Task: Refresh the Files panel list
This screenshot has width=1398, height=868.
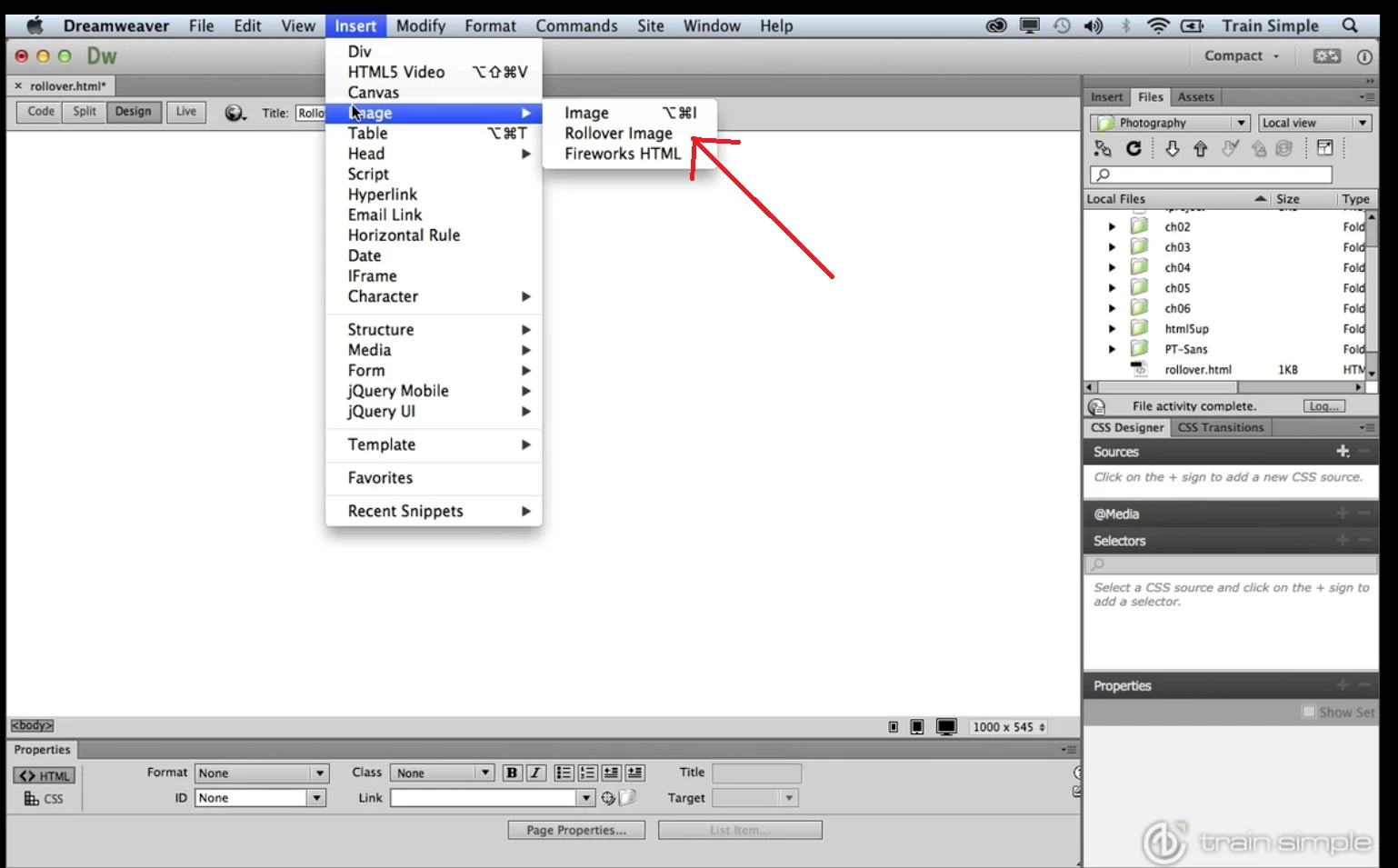Action: click(1133, 148)
